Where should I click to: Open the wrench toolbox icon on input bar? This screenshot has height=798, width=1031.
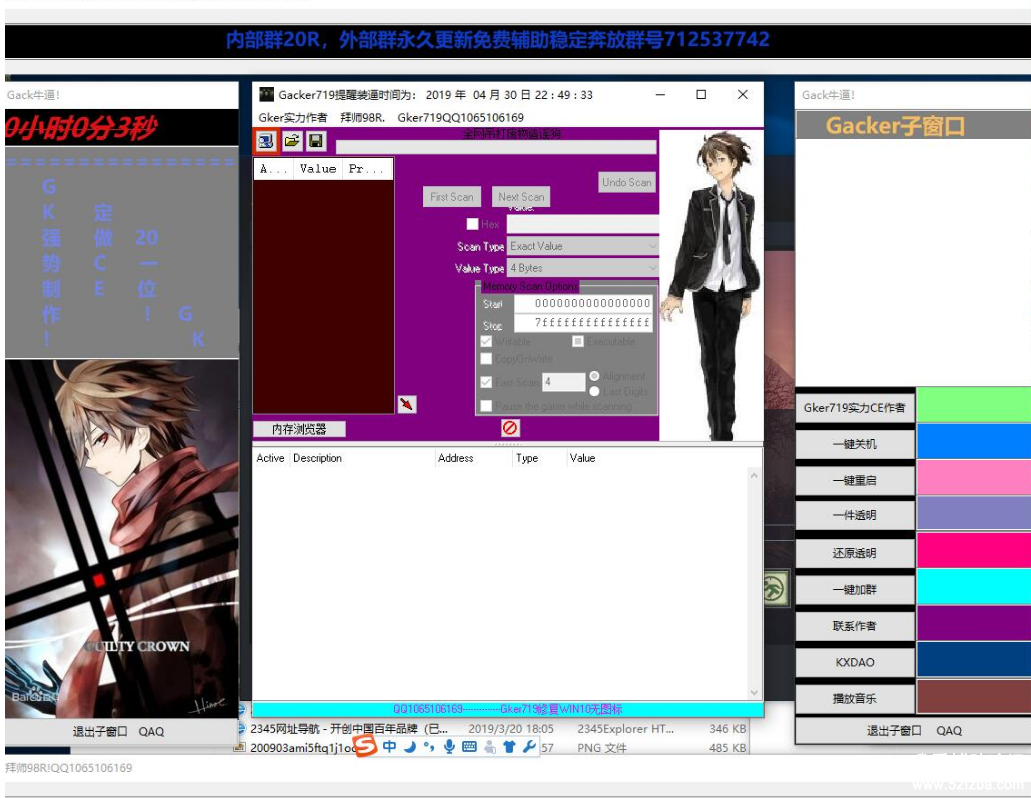pos(529,747)
